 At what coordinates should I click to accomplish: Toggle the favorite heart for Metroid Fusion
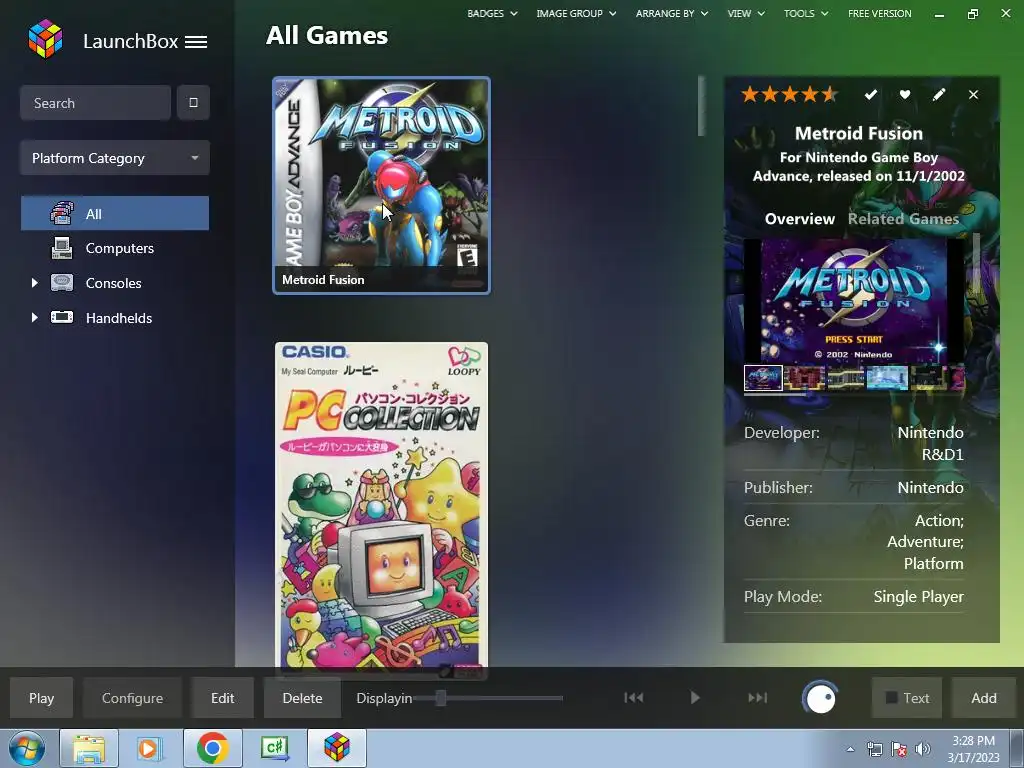[904, 95]
